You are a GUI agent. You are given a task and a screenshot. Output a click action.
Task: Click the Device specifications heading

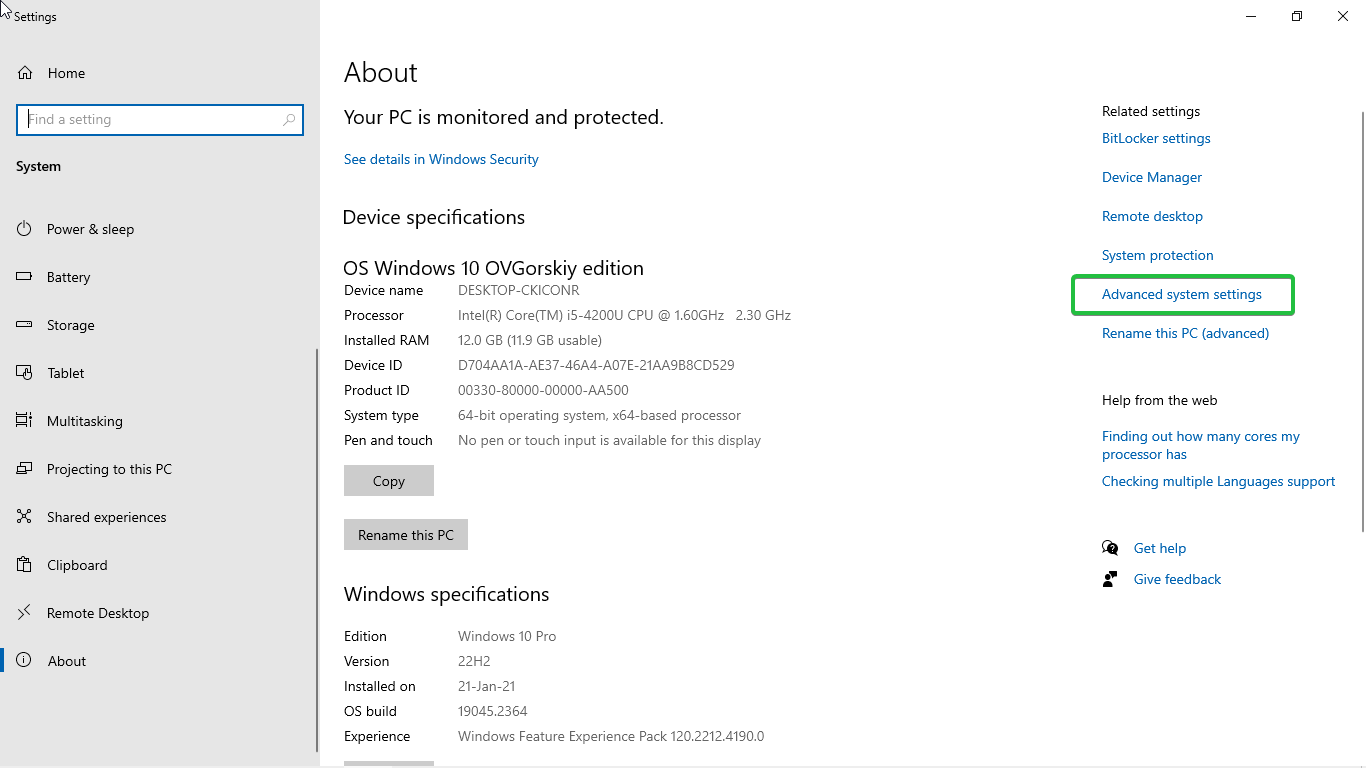click(x=434, y=217)
